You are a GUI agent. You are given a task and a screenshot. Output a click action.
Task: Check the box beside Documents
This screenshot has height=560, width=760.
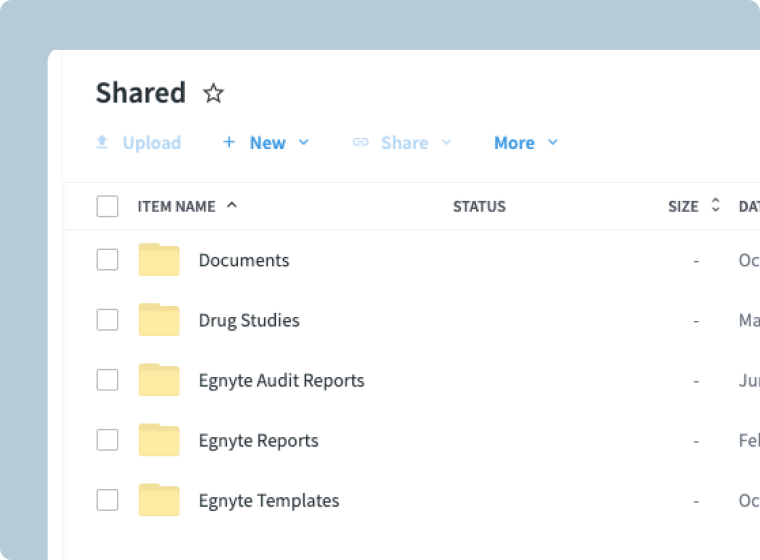107,260
